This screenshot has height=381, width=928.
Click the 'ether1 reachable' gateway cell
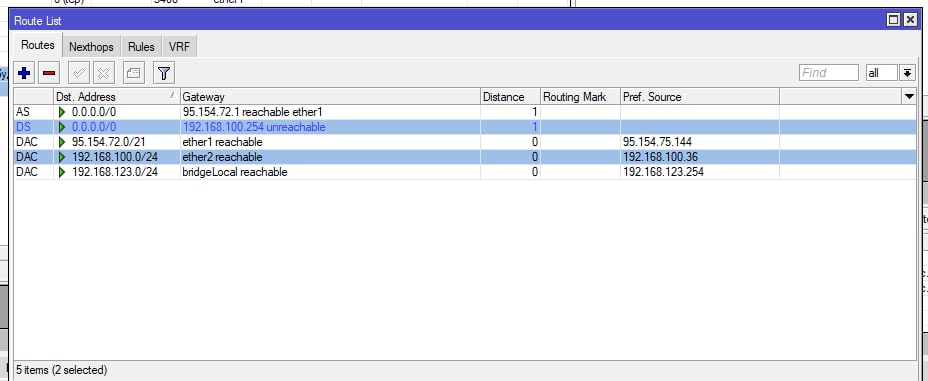click(x=330, y=142)
